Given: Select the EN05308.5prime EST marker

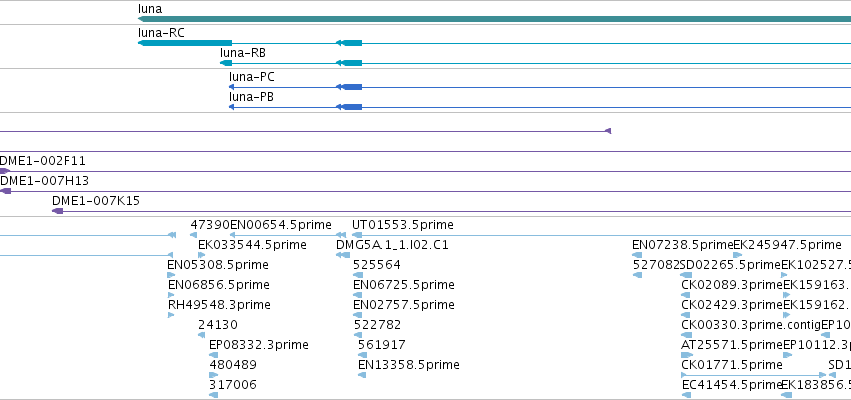Looking at the screenshot, I should 171,275.
